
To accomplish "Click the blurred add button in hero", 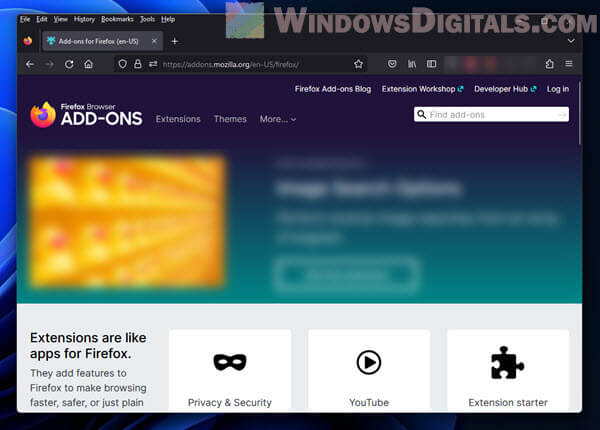I will point(347,275).
